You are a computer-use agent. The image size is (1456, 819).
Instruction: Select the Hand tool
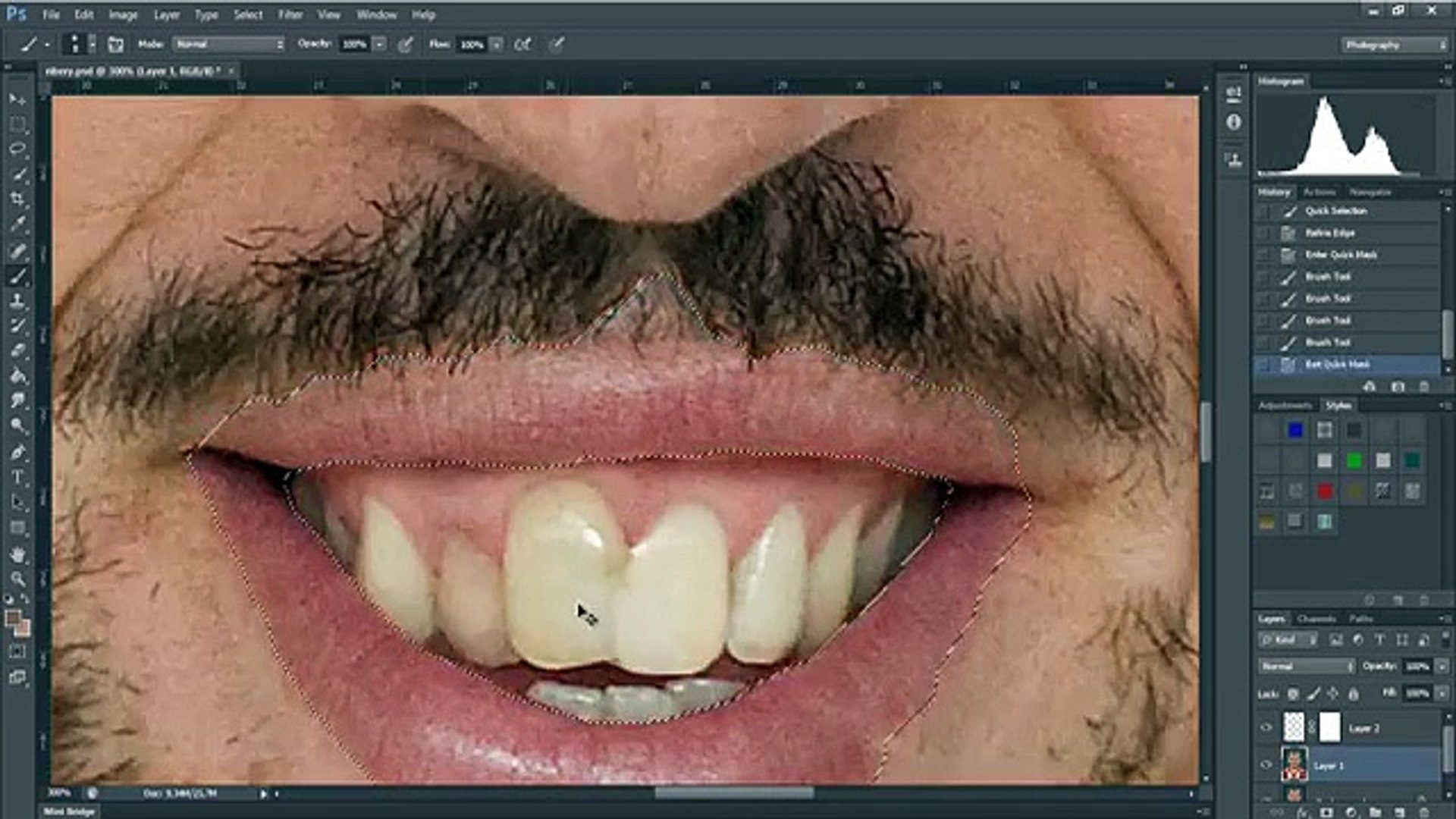click(x=18, y=554)
